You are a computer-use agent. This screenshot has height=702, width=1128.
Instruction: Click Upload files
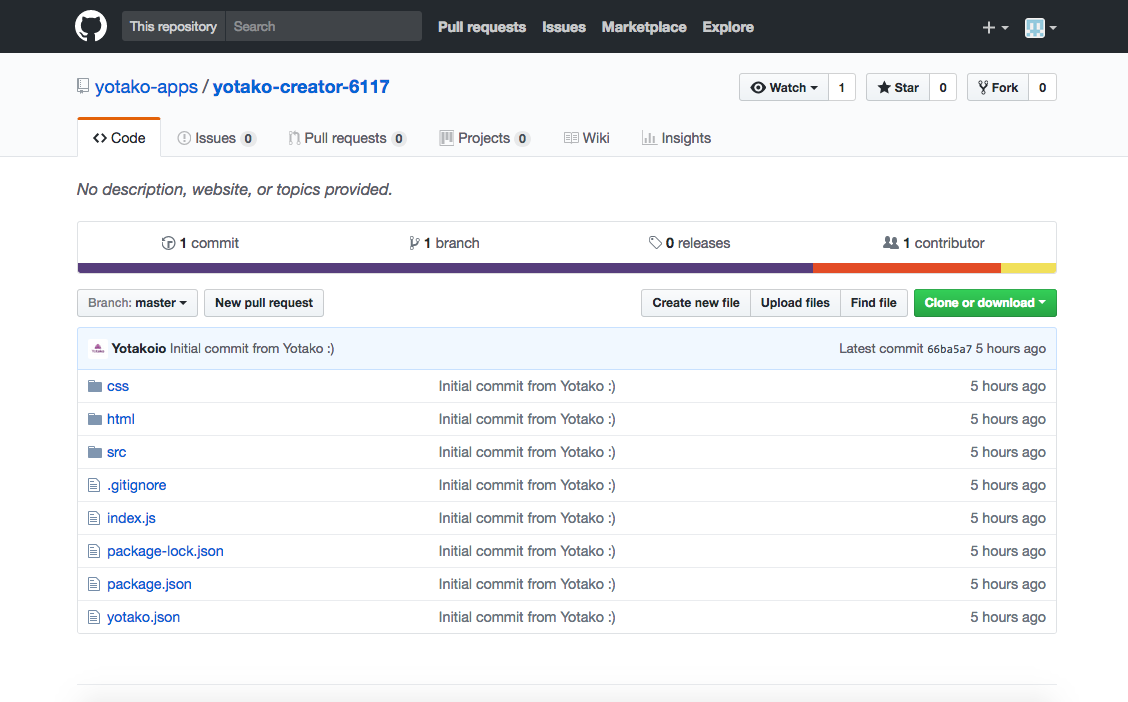795,303
